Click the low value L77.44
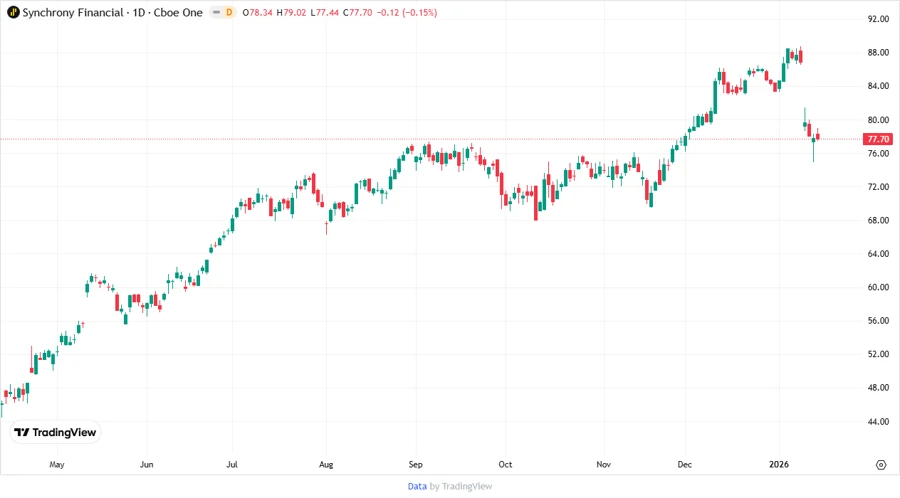Viewport: 900px width, 498px height. tap(324, 12)
